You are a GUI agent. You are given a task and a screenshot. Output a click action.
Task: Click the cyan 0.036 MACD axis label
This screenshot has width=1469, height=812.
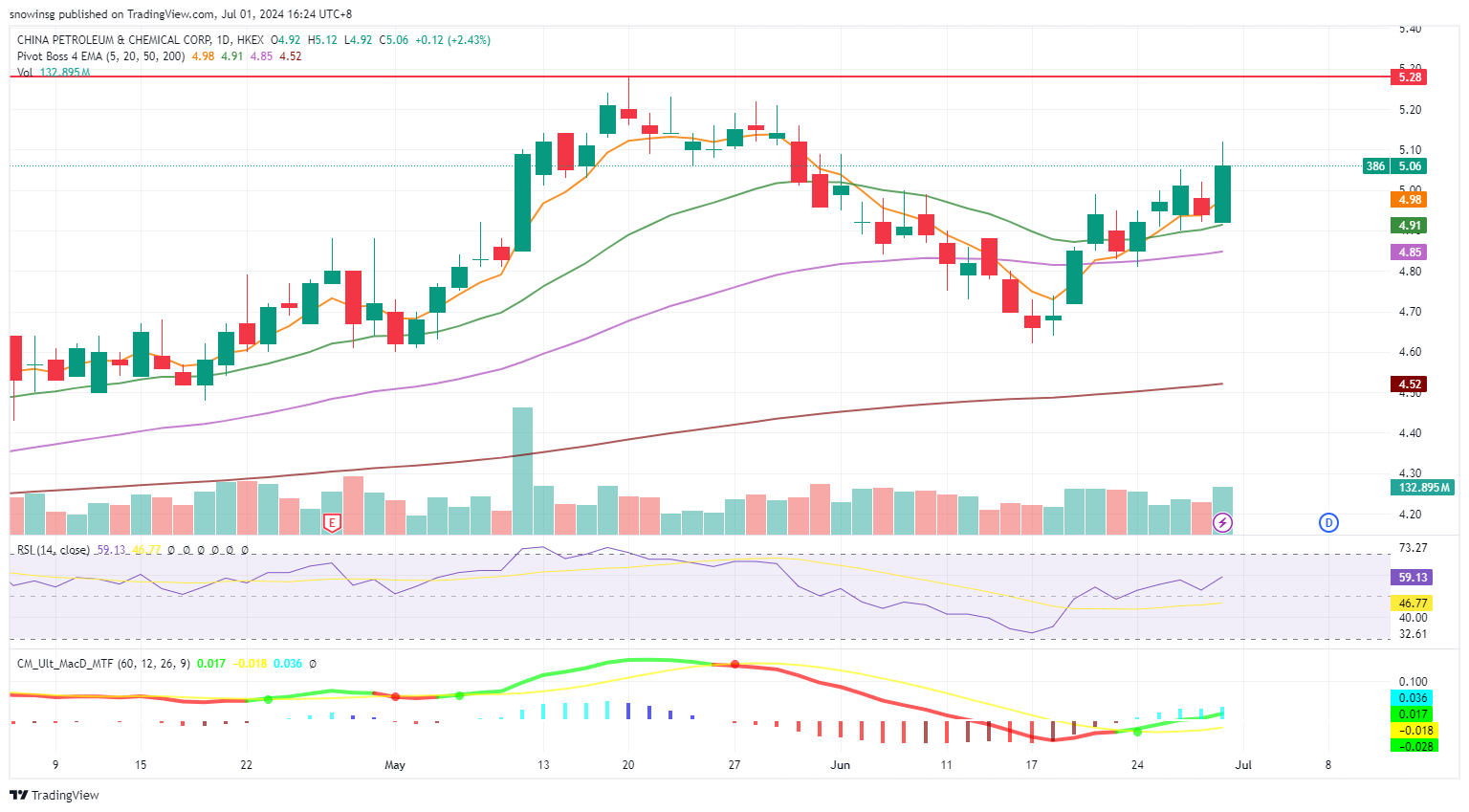point(1413,697)
